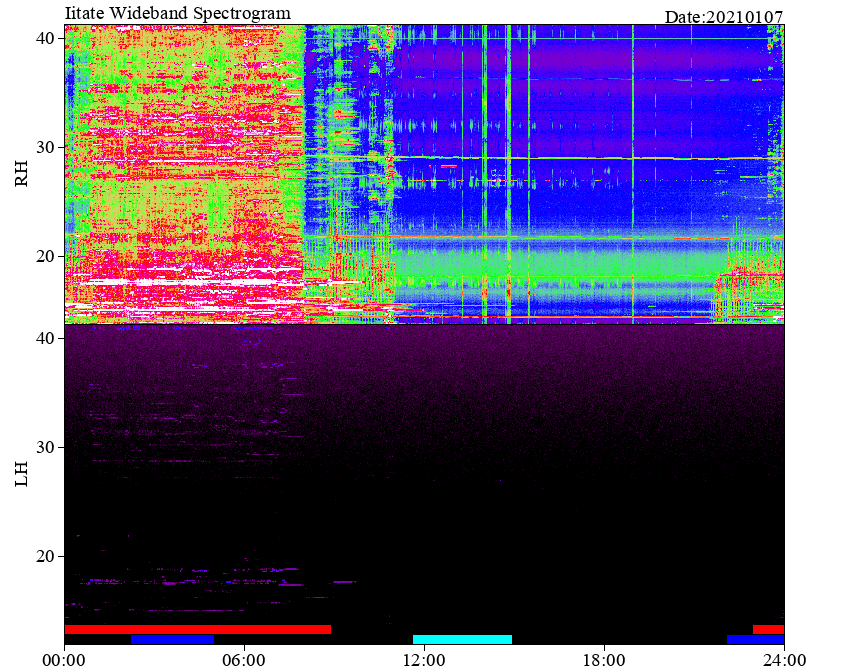Click the LH axis label
The height and width of the screenshot is (668, 848).
pos(21,474)
